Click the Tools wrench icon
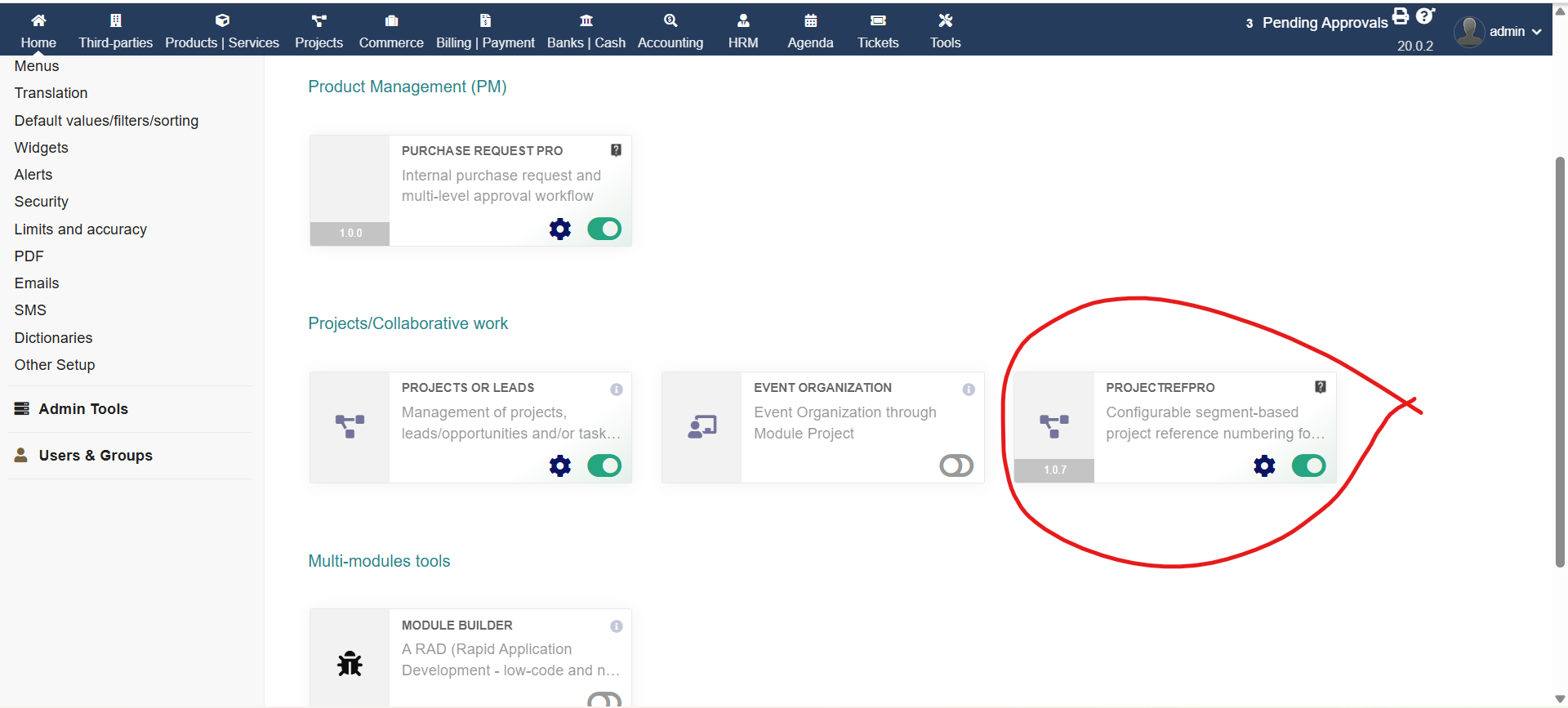Image resolution: width=1568 pixels, height=708 pixels. (946, 20)
